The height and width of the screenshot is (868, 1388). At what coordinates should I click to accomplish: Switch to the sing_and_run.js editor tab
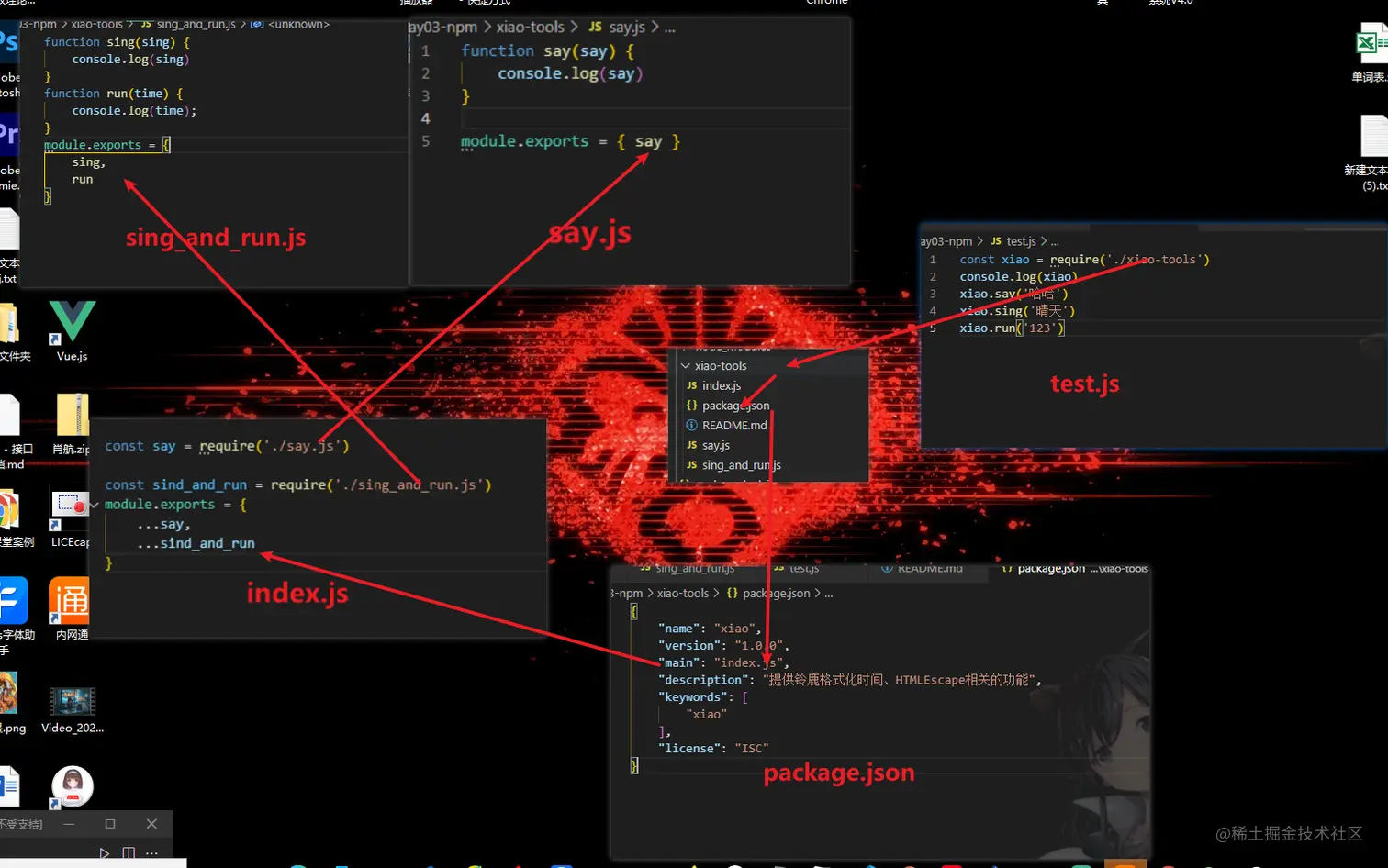coord(687,568)
